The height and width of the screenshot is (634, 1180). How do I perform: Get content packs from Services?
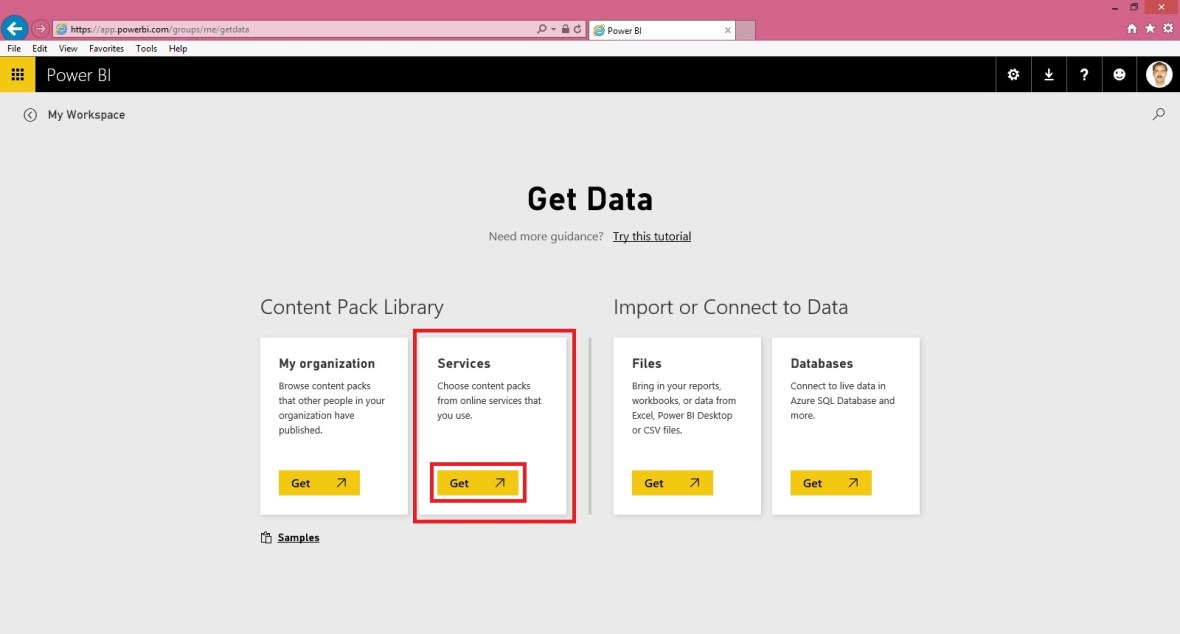[x=477, y=482]
